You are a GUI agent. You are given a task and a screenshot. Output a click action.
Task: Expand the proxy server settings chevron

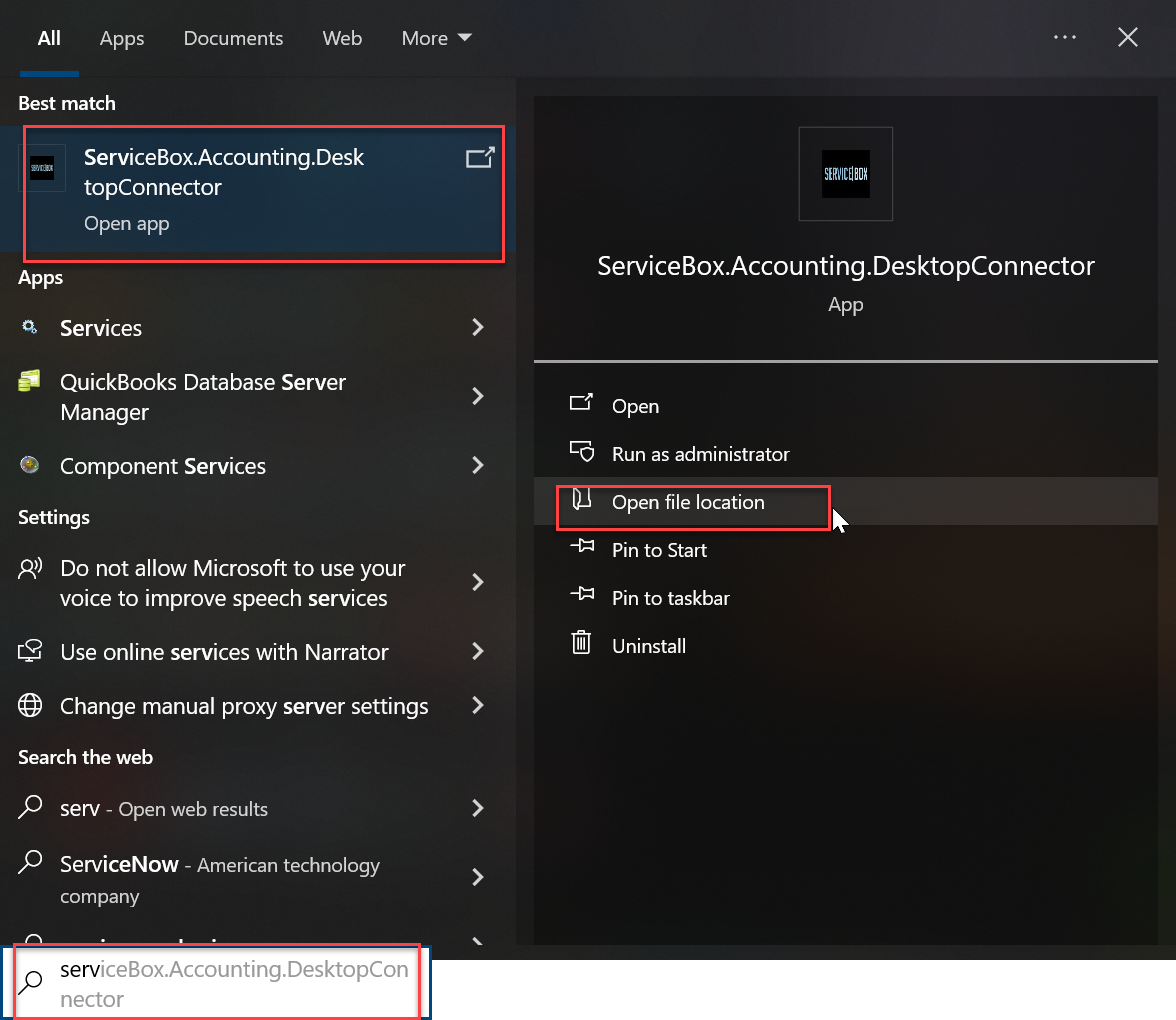[x=478, y=705]
